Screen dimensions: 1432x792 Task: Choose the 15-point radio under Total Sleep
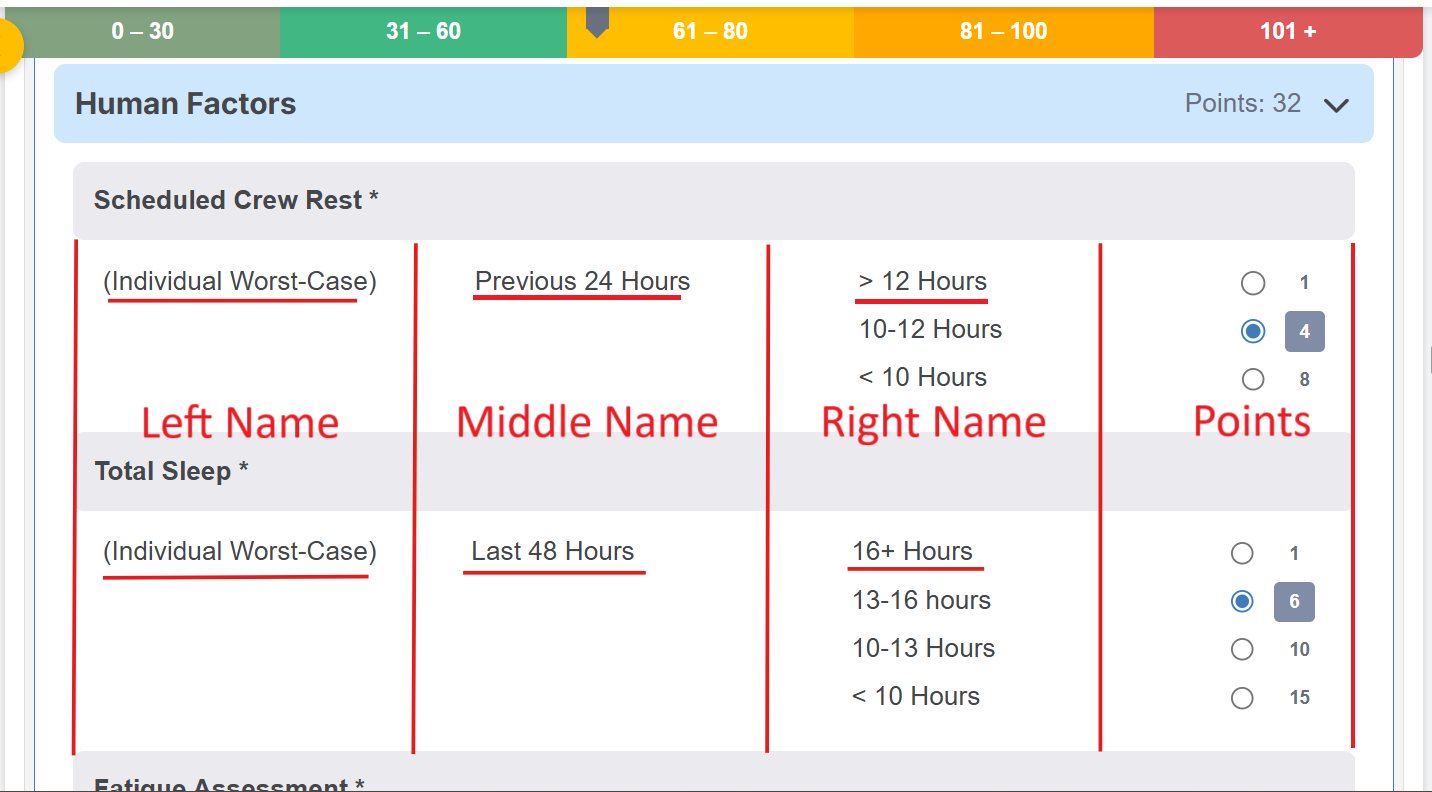(x=1242, y=698)
